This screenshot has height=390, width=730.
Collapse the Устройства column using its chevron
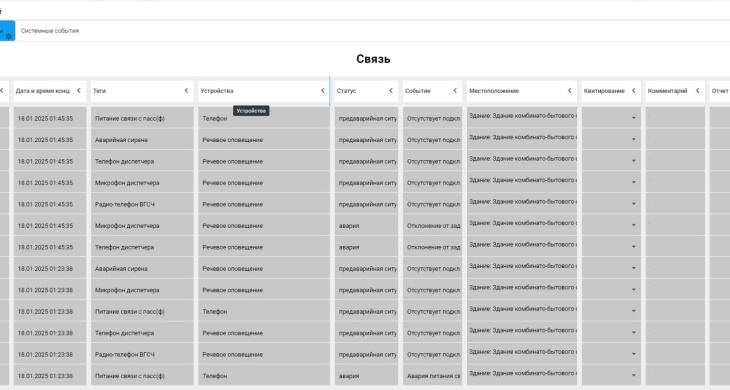pyautogui.click(x=323, y=91)
